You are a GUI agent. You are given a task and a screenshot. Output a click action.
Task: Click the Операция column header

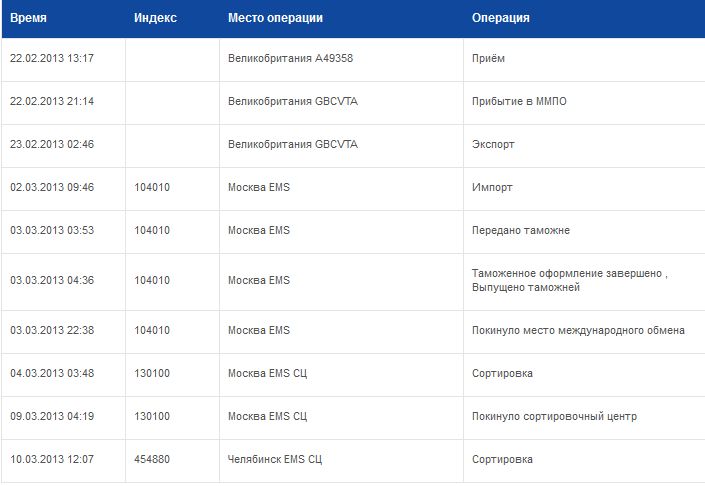(x=500, y=18)
